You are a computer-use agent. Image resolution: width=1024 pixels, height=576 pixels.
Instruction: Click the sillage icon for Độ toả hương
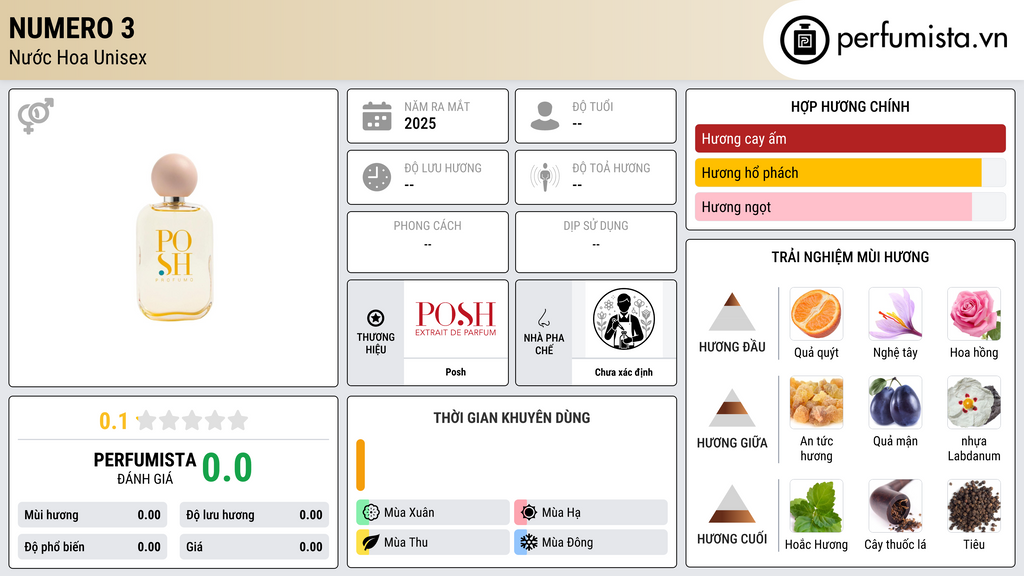(545, 177)
